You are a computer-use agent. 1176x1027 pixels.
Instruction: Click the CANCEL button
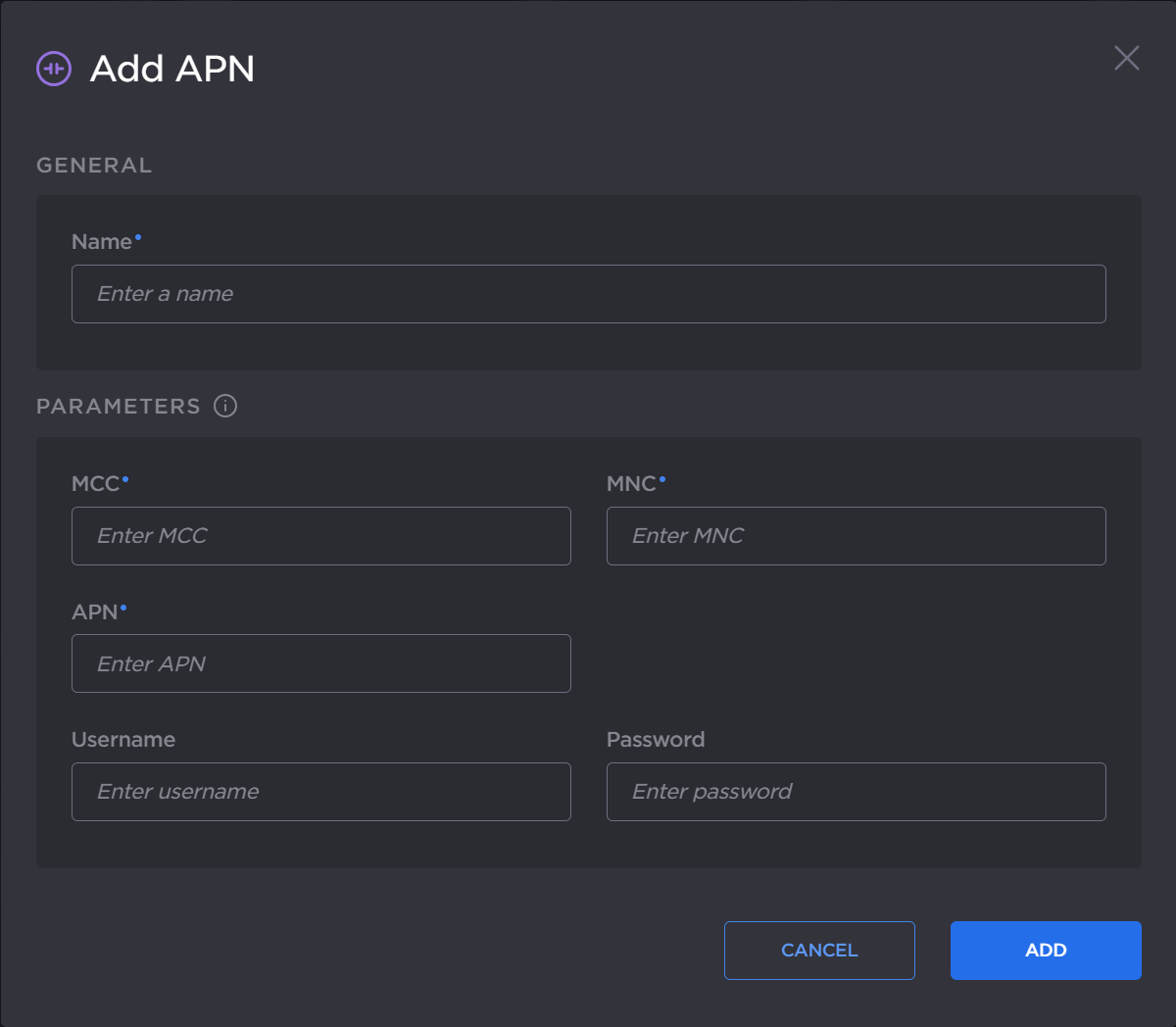click(819, 950)
